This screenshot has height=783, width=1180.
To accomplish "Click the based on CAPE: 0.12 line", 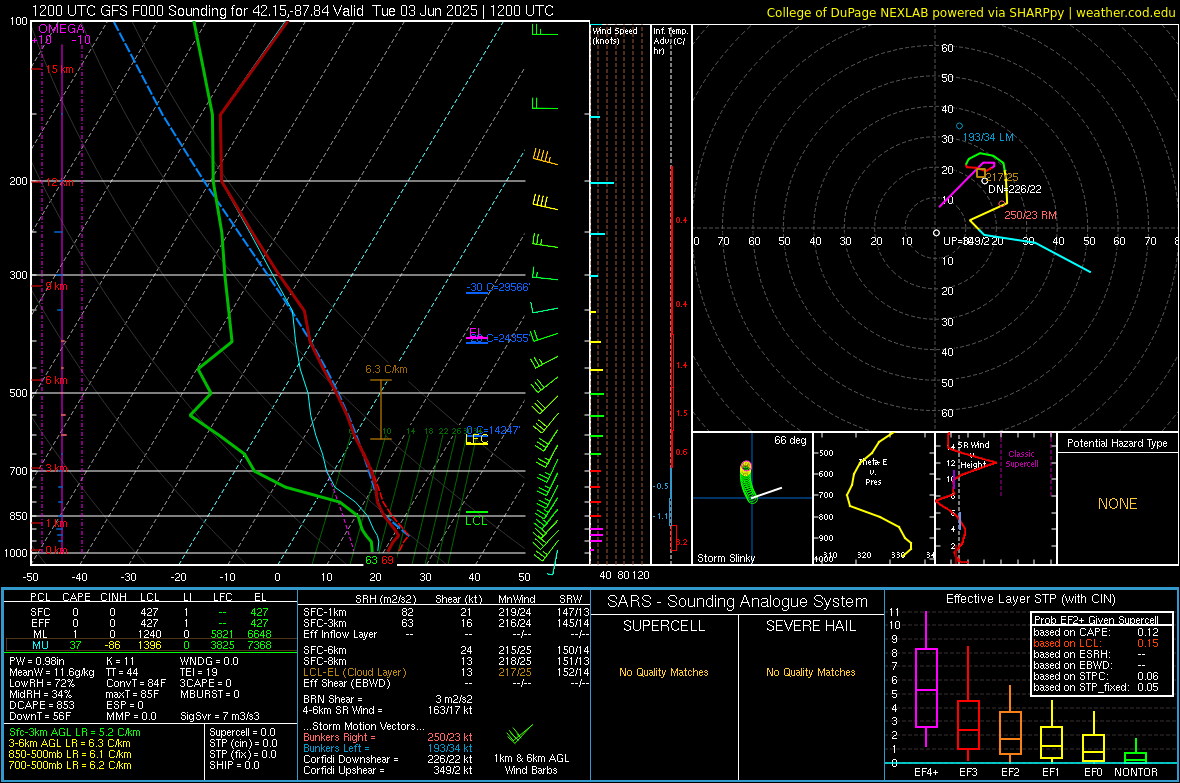I will pos(1096,632).
